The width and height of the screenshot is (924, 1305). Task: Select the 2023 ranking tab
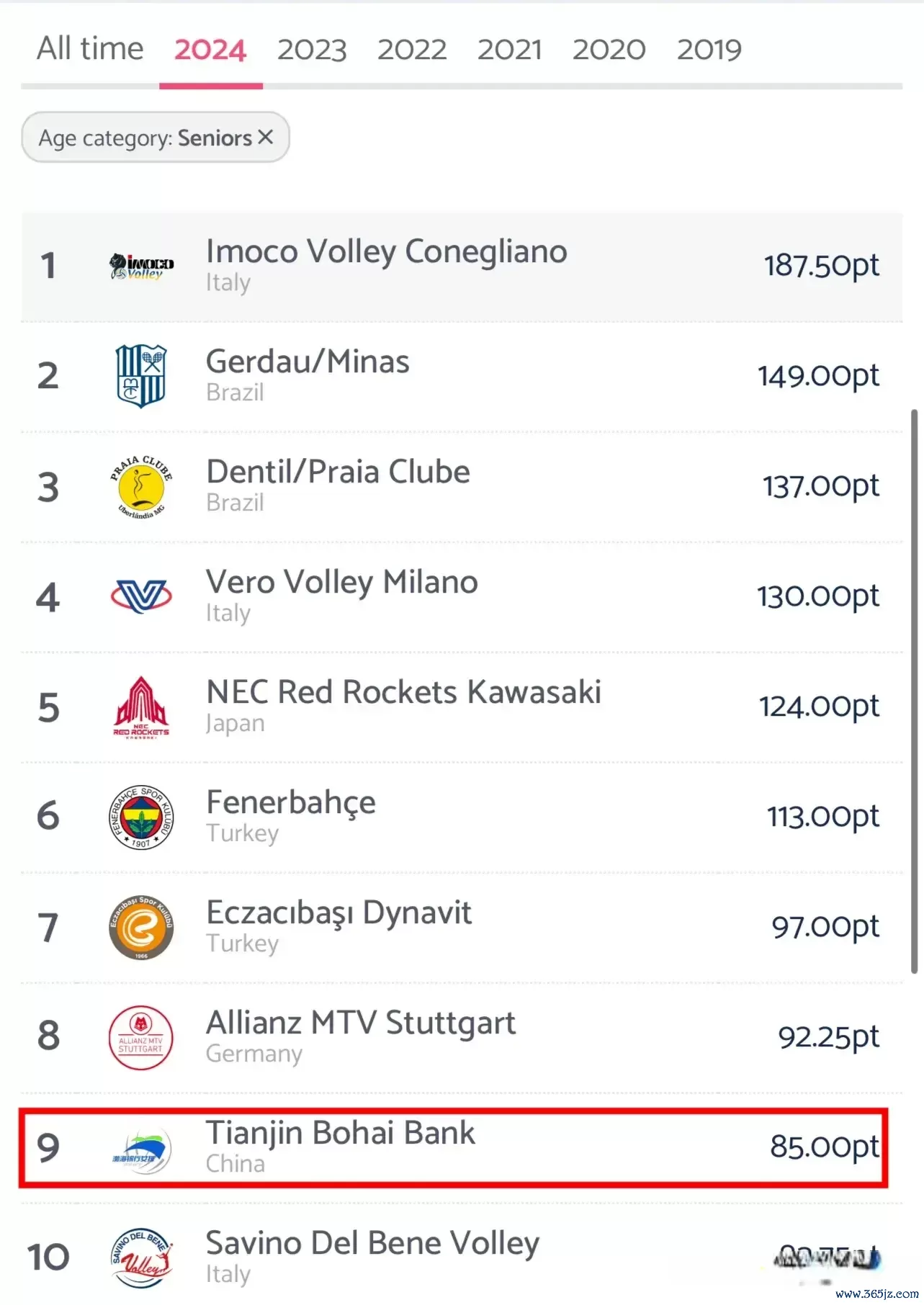312,49
